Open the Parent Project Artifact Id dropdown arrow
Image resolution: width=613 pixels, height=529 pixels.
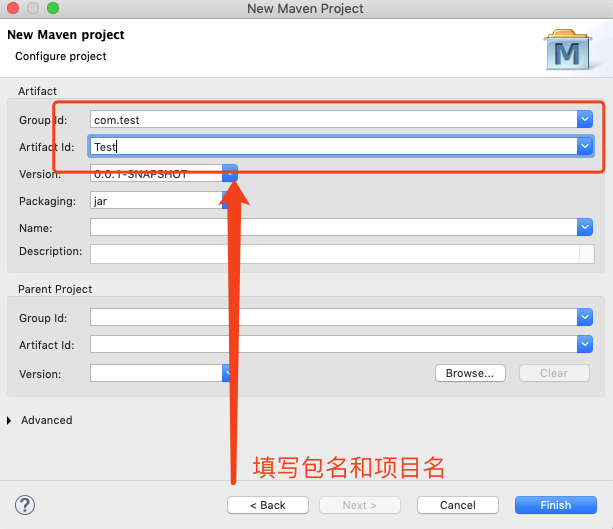(585, 344)
